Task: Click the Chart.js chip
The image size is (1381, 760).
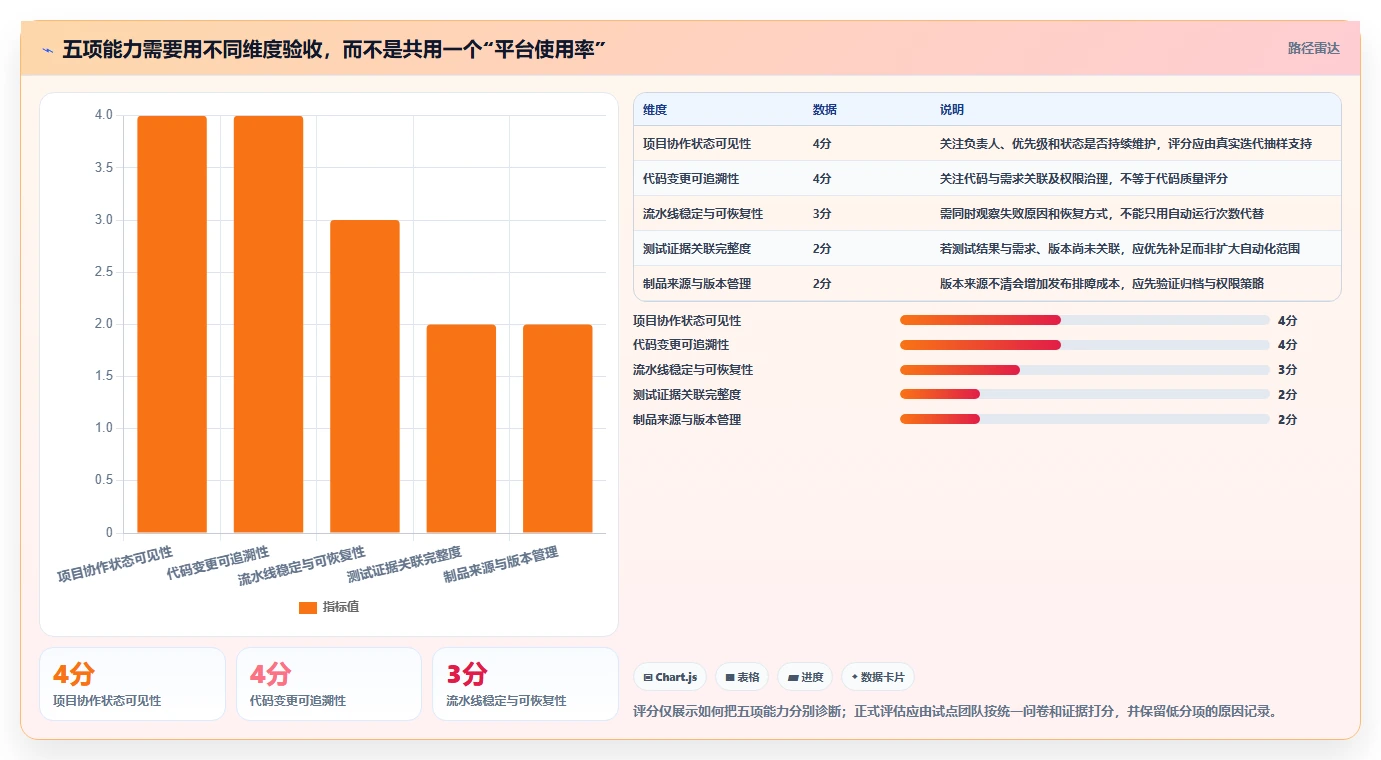Action: 670,677
